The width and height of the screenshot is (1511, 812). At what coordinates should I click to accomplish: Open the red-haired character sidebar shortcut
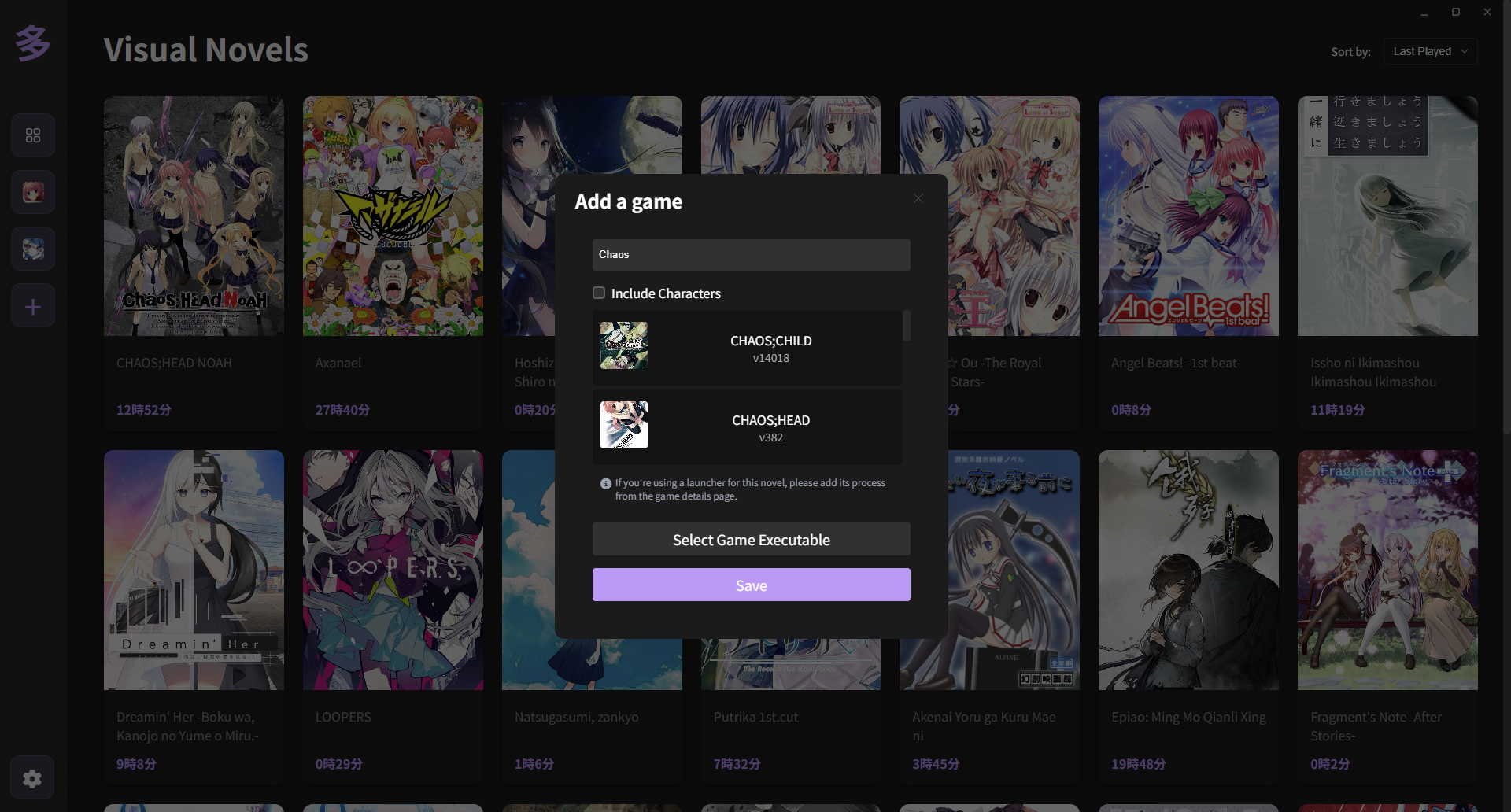pyautogui.click(x=33, y=192)
